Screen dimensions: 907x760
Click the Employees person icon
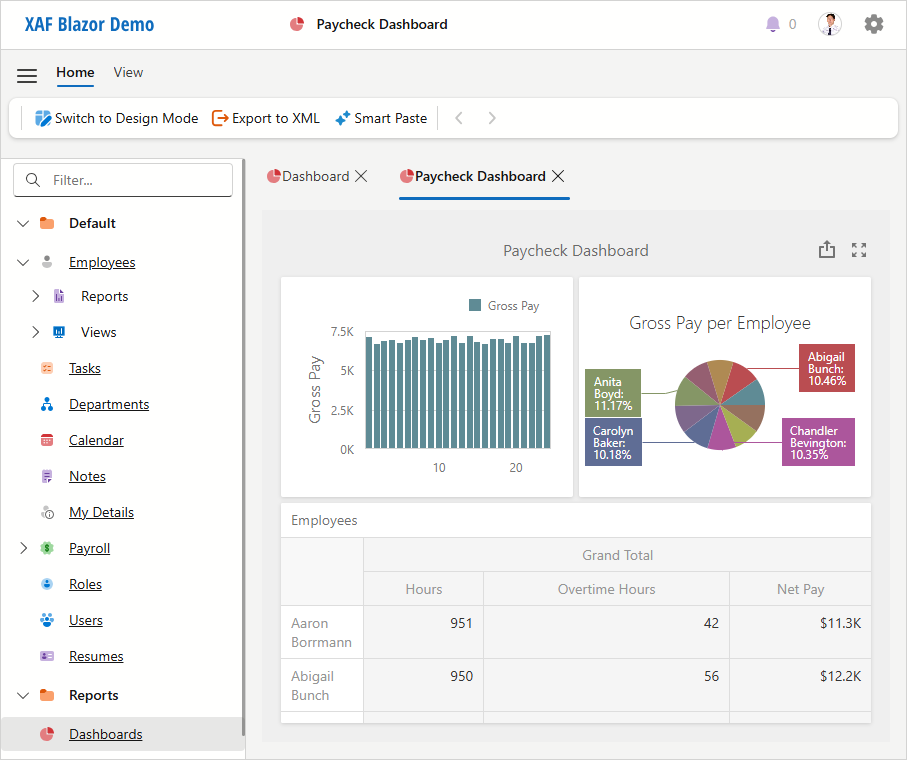coord(47,262)
